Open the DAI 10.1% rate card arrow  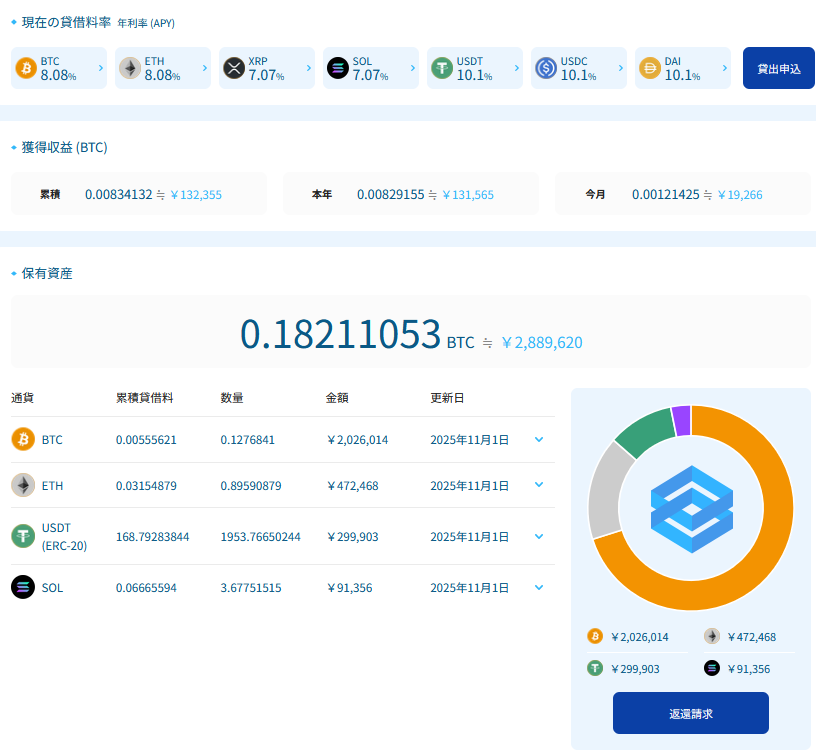(x=724, y=68)
